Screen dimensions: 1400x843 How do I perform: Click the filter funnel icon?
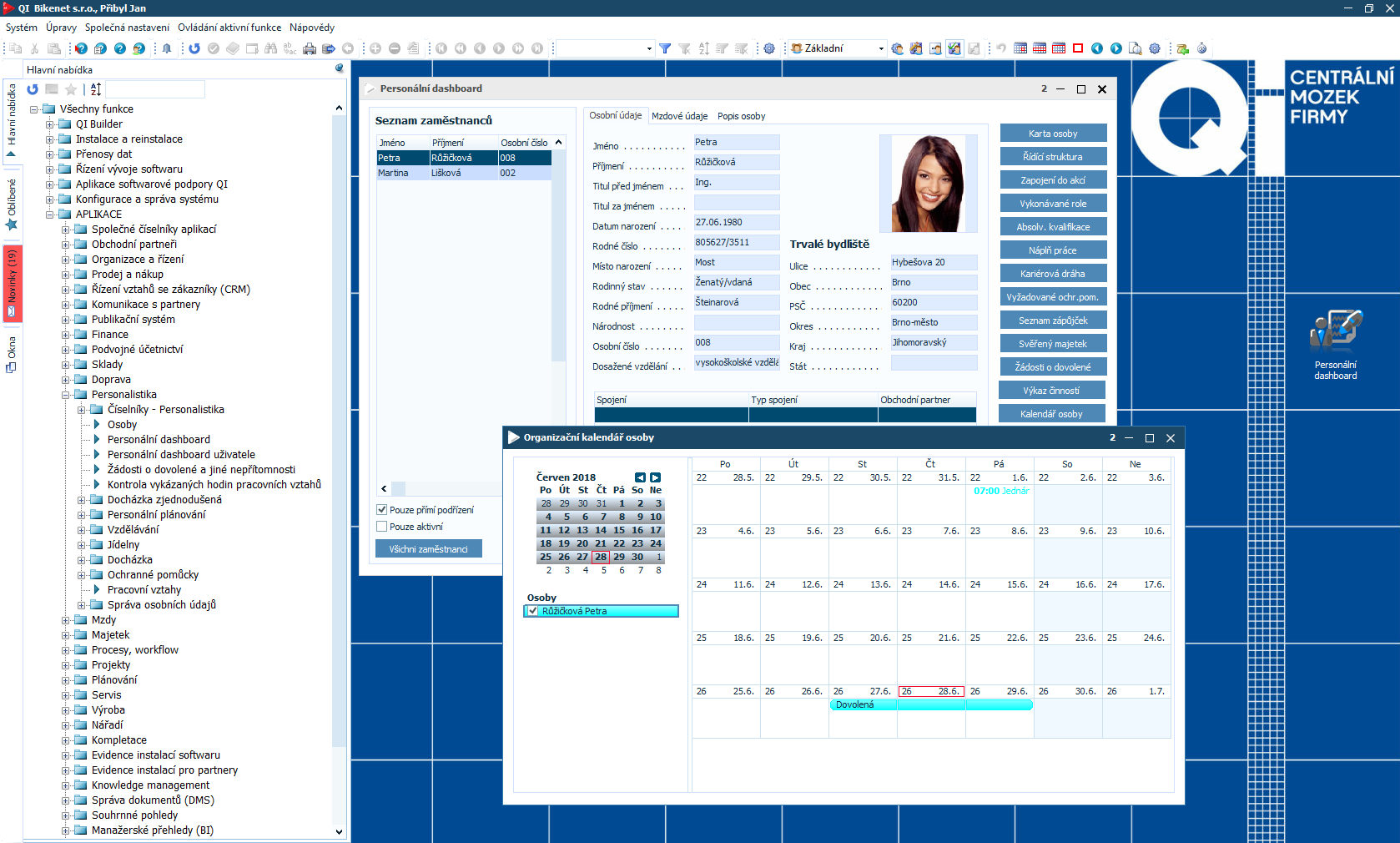pos(665,48)
